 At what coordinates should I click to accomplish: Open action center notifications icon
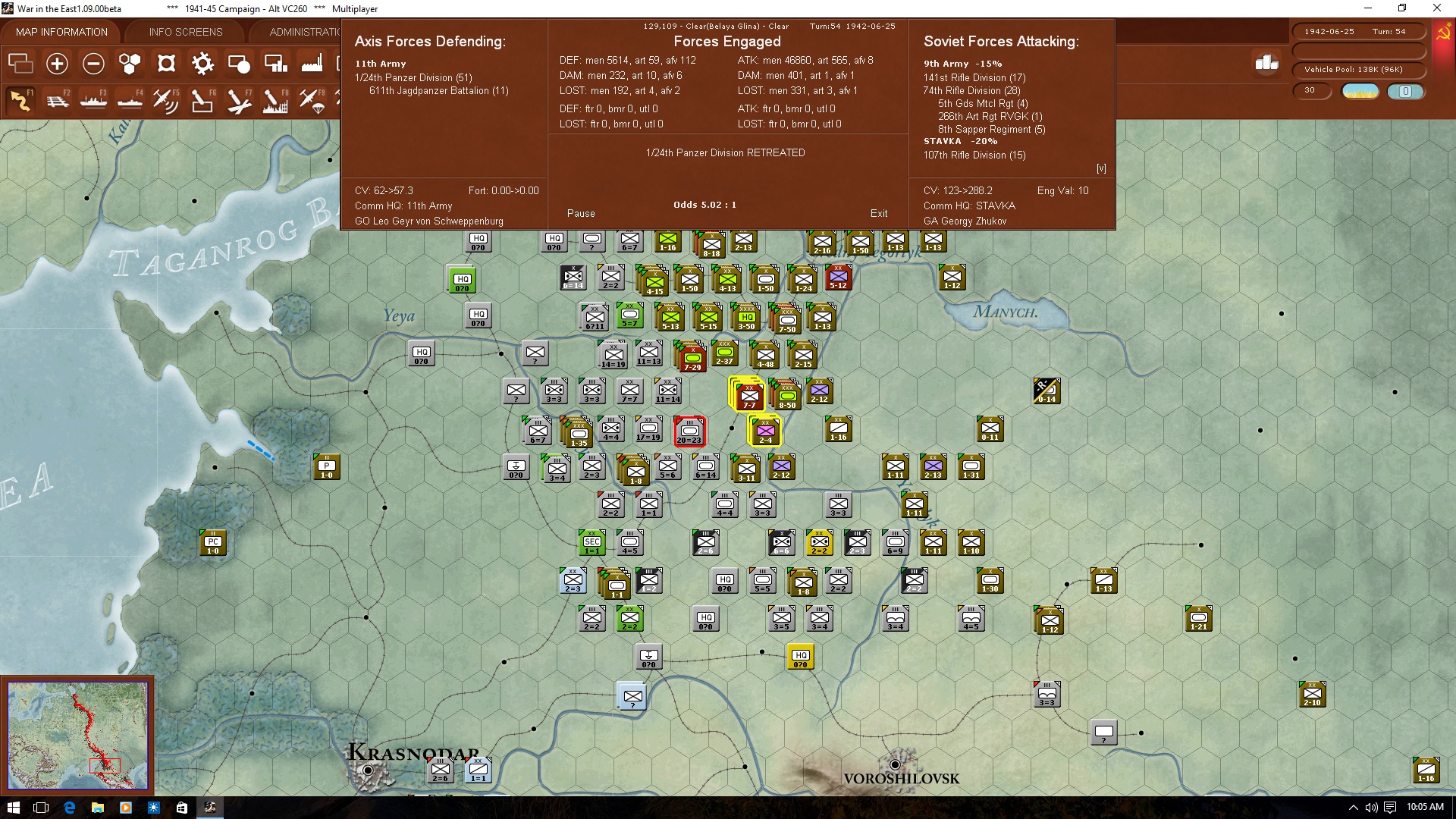click(x=1390, y=808)
